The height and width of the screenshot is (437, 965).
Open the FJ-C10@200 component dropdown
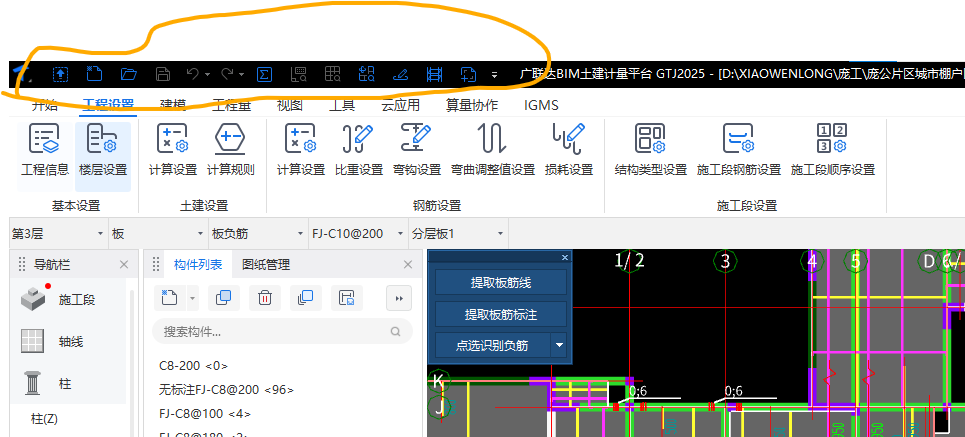point(358,233)
